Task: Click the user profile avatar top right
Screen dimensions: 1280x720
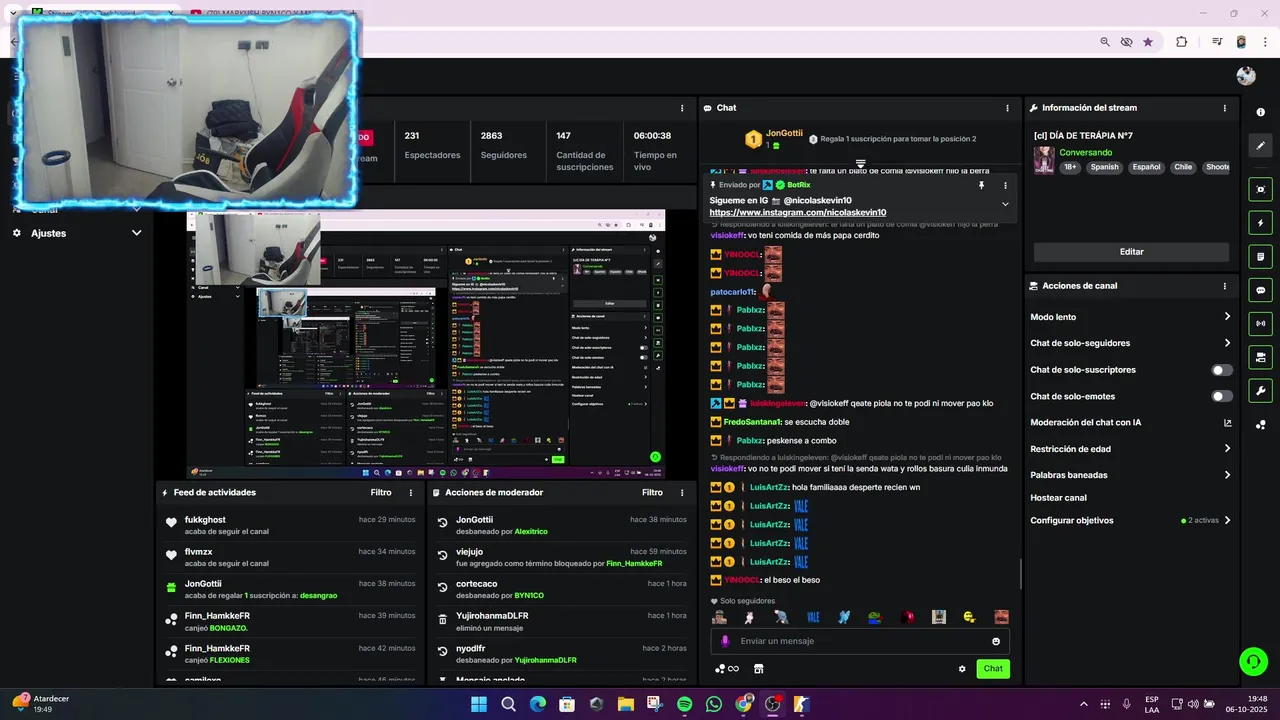Action: click(1246, 76)
